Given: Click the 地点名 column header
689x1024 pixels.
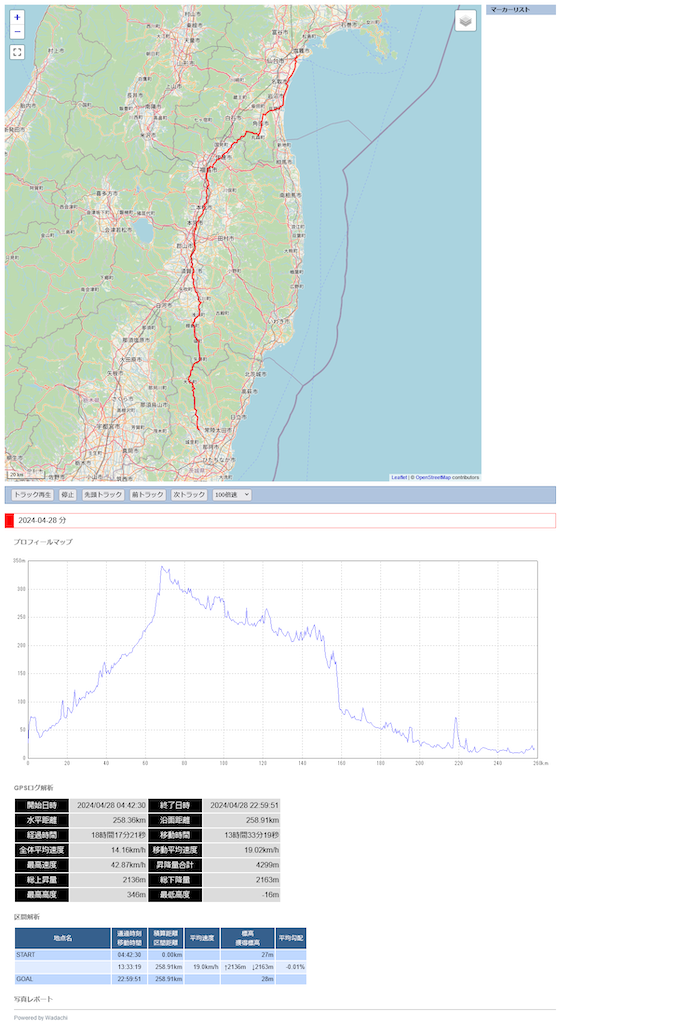Looking at the screenshot, I should [63, 938].
